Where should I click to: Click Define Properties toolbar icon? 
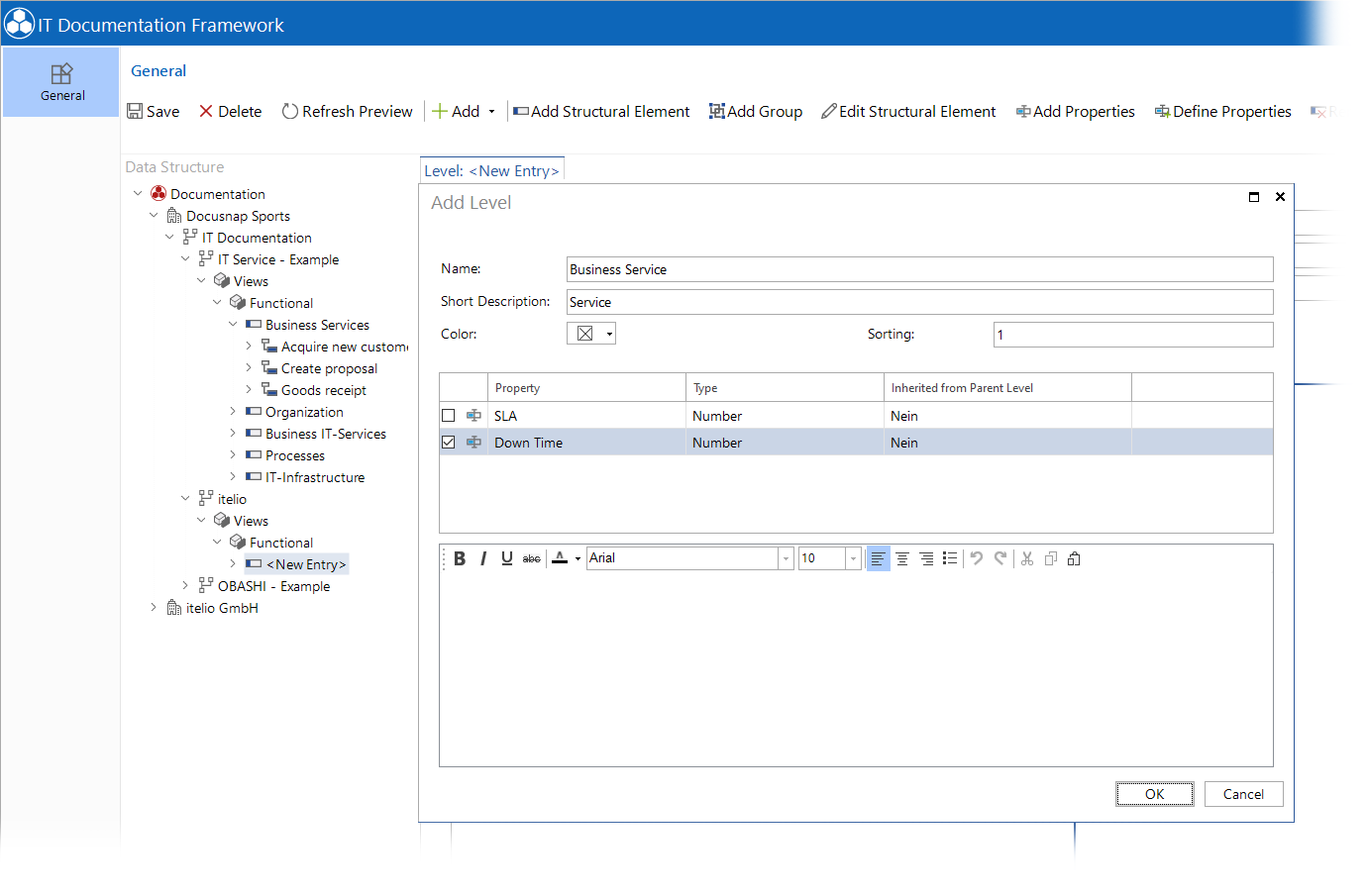(1162, 112)
